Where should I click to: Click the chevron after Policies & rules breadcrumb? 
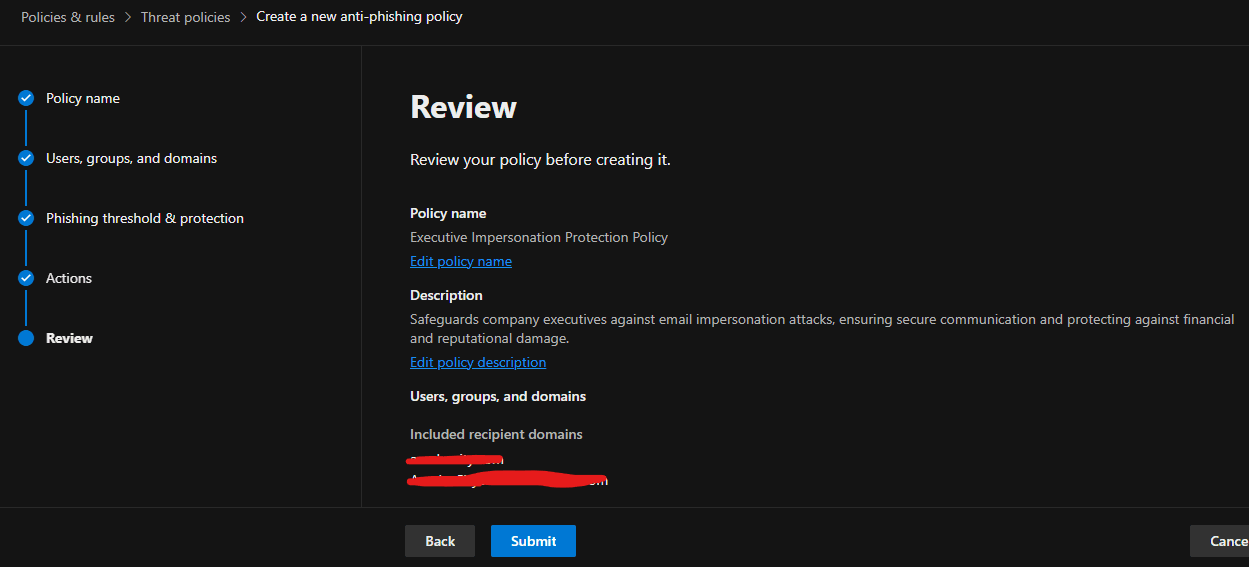click(x=128, y=17)
